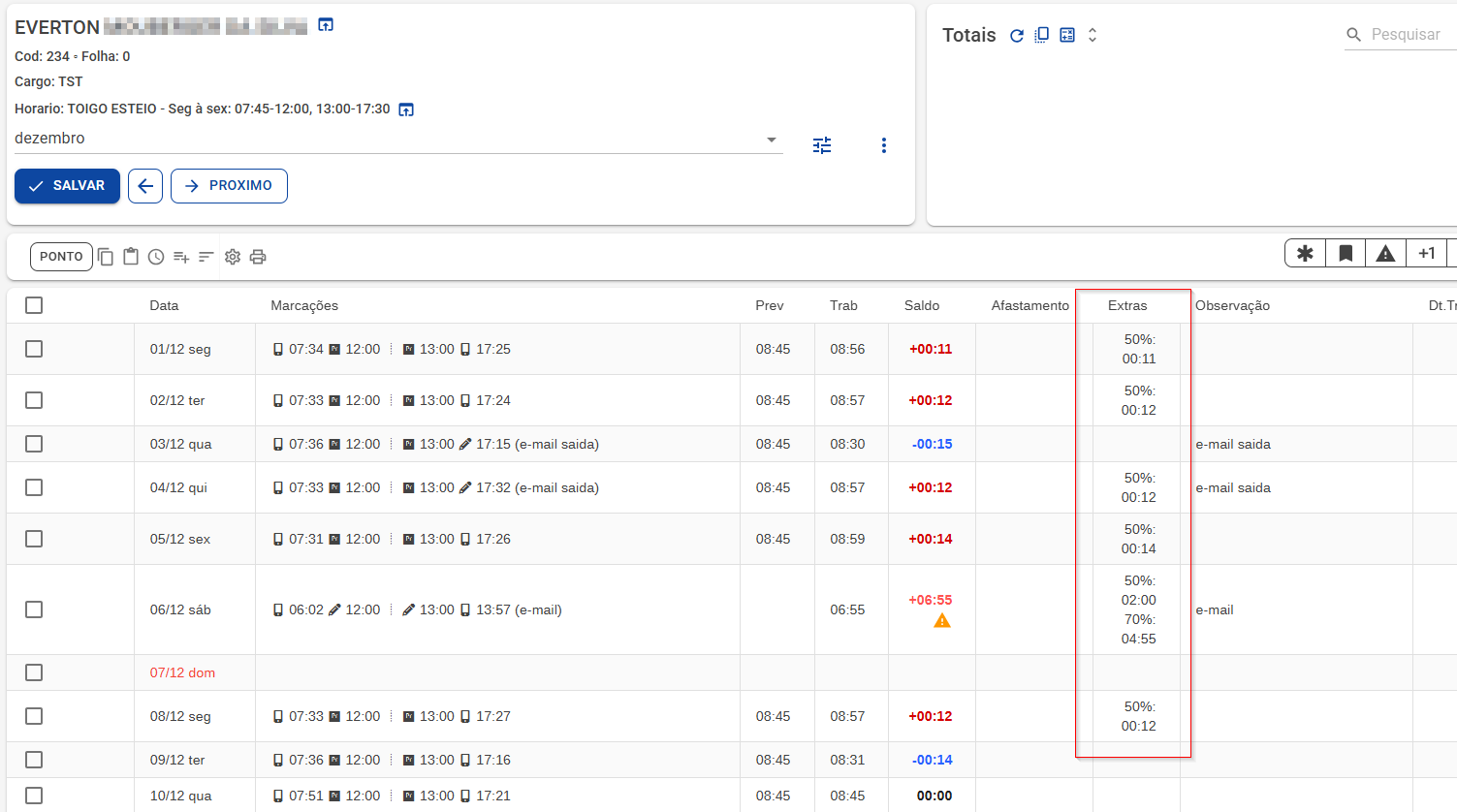Click the pencil icon beside 12:00 on 06/12
Viewport: 1457px width, 812px height.
[x=334, y=609]
